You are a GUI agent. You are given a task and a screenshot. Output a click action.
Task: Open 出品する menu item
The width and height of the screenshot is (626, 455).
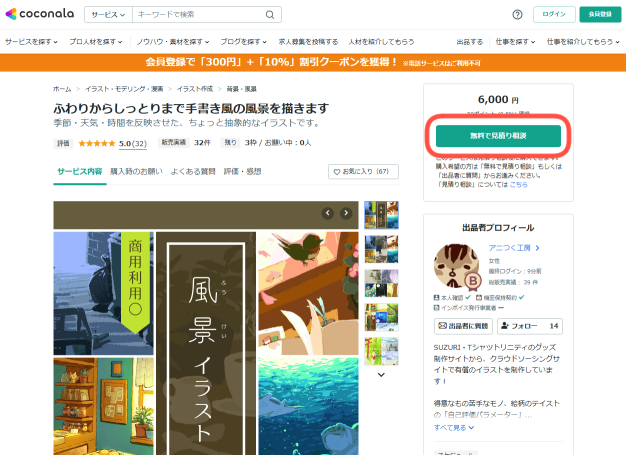[470, 42]
